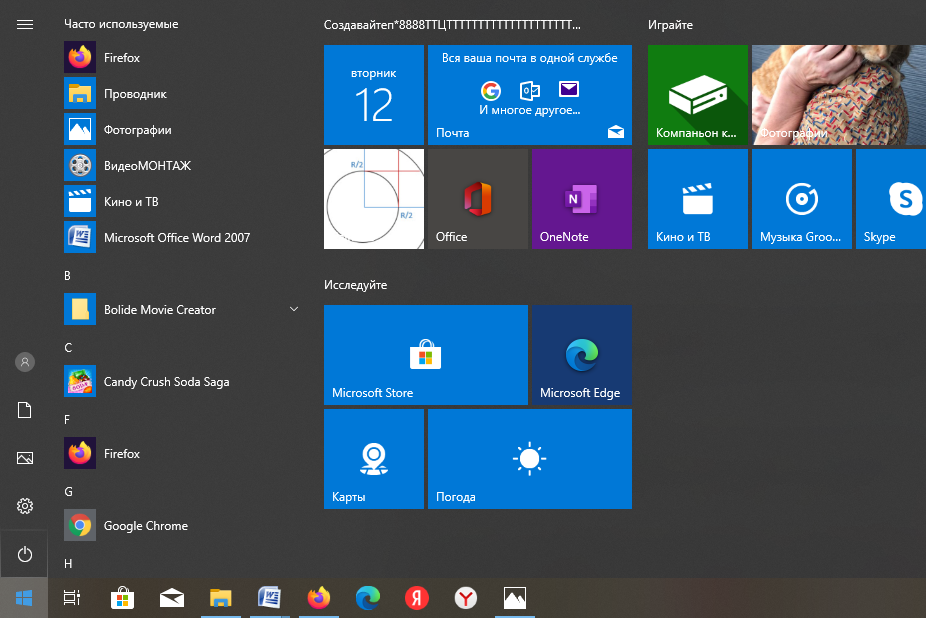The width and height of the screenshot is (926, 618).
Task: Launch ВидеоМОНТАЖ app
Action: 181,165
